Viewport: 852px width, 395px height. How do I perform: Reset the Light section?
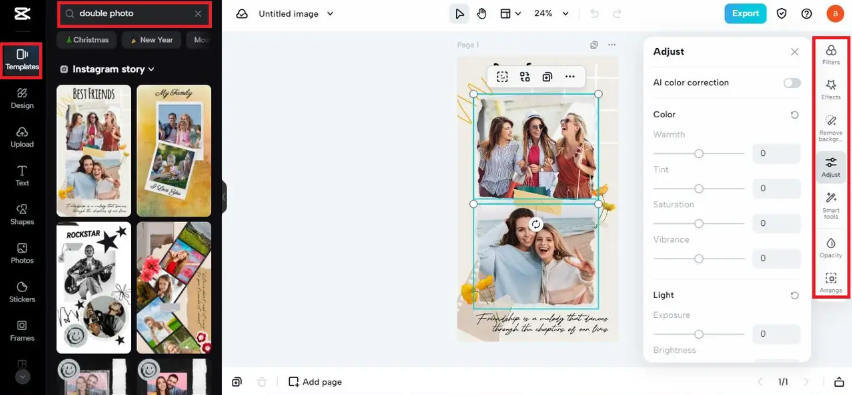[x=794, y=296]
